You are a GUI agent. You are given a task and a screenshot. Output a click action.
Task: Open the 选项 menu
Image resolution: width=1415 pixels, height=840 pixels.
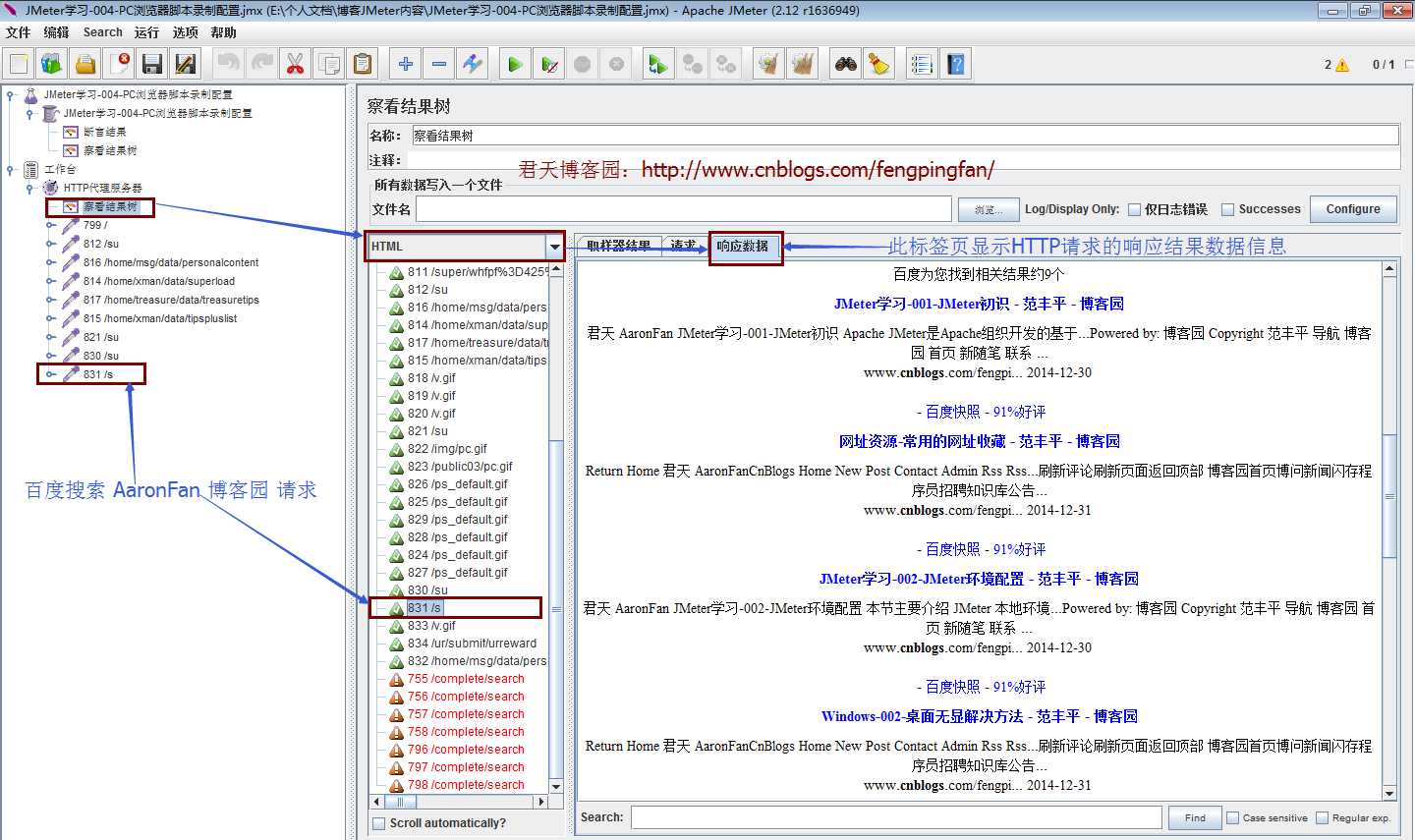coord(186,32)
